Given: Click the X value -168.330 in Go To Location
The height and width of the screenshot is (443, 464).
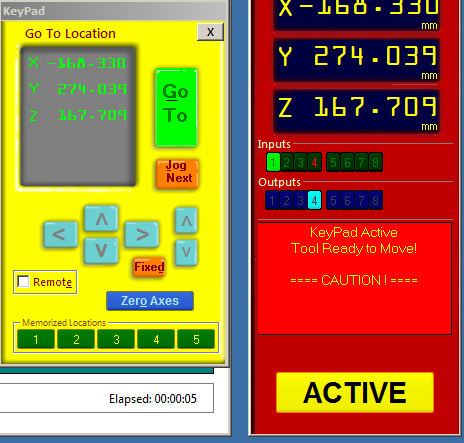Looking at the screenshot, I should 86,63.
